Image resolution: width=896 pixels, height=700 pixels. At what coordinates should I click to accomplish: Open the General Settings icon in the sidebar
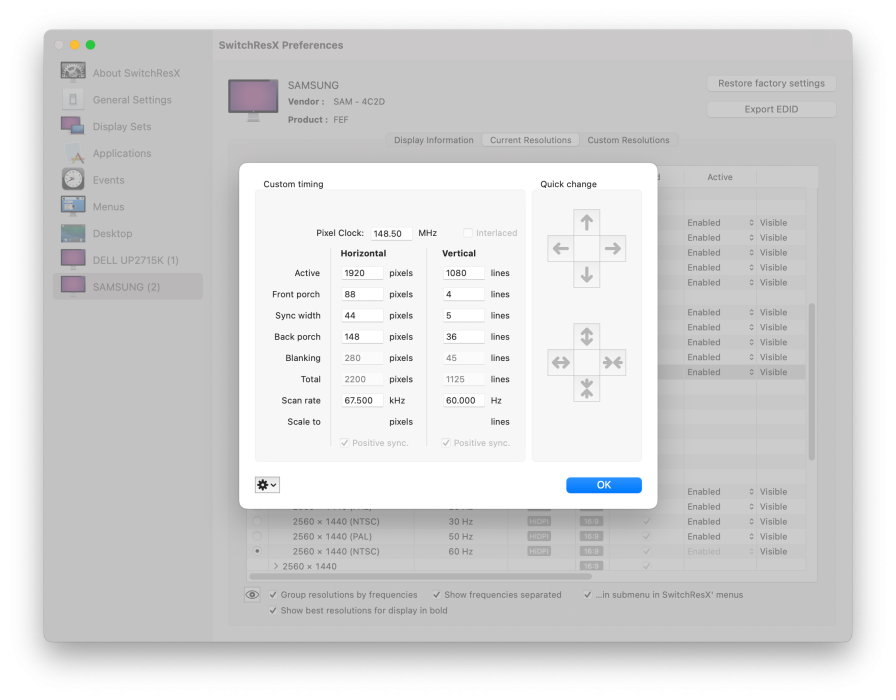click(73, 99)
